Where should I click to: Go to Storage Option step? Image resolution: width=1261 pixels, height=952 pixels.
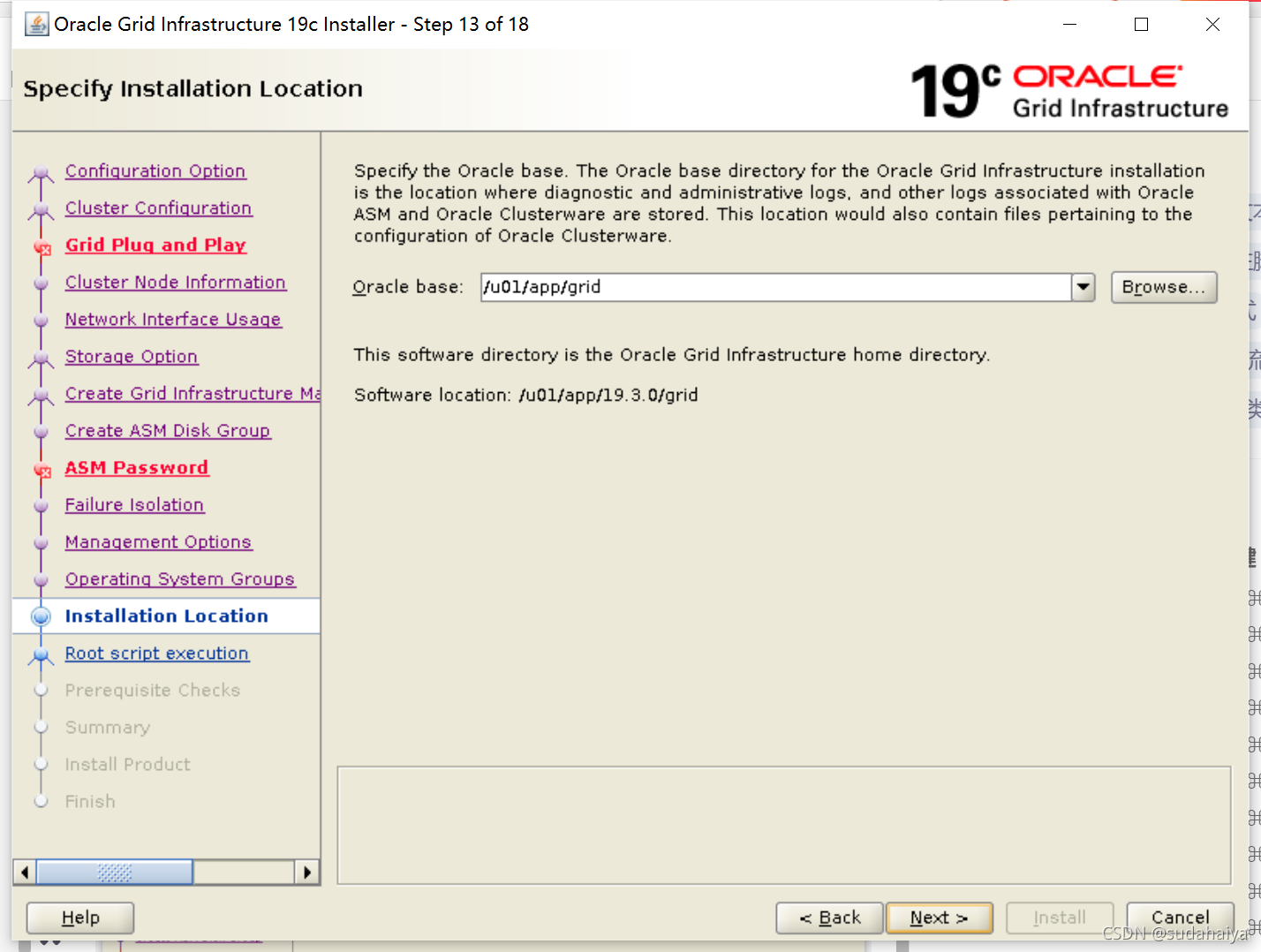click(132, 357)
